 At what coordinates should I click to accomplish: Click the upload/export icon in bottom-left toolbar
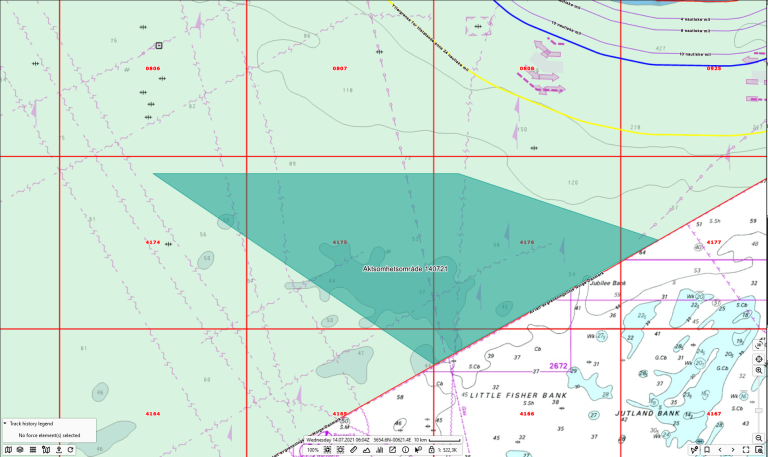click(59, 450)
